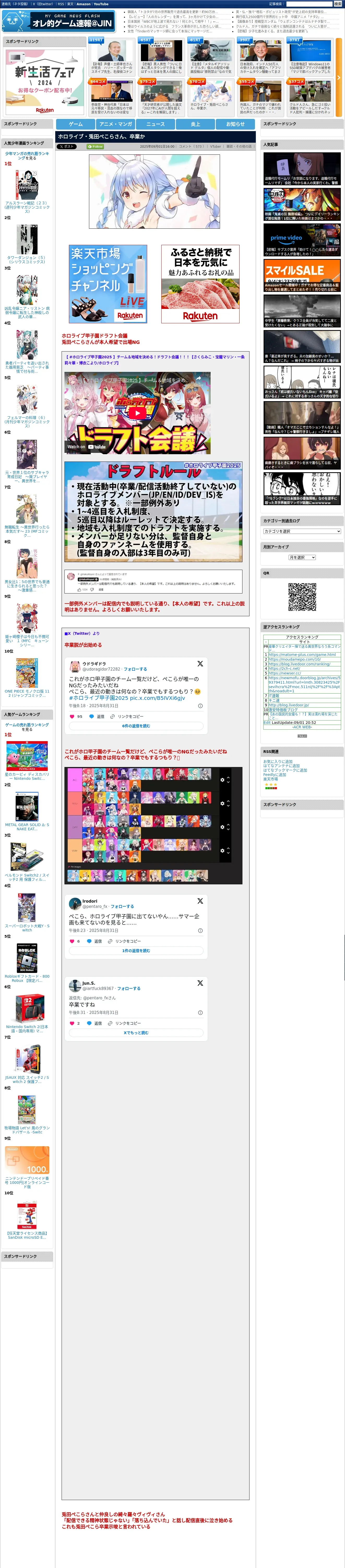The image size is (345, 1568).
Task: Open the prime video article thumbnail
Action: (302, 240)
